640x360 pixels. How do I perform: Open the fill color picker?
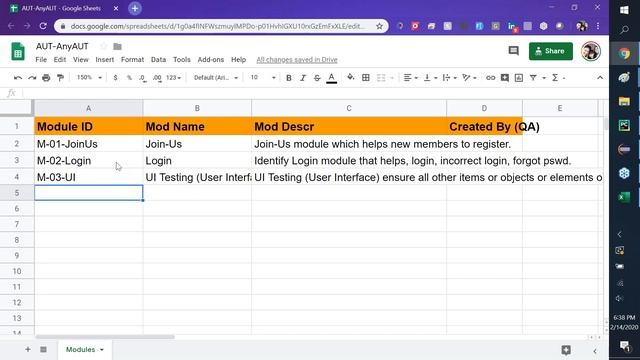point(351,77)
